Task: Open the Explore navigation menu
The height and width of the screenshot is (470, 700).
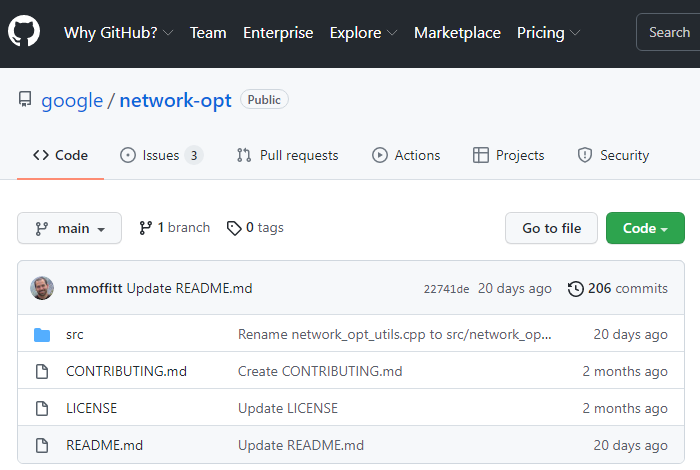Action: coord(363,33)
